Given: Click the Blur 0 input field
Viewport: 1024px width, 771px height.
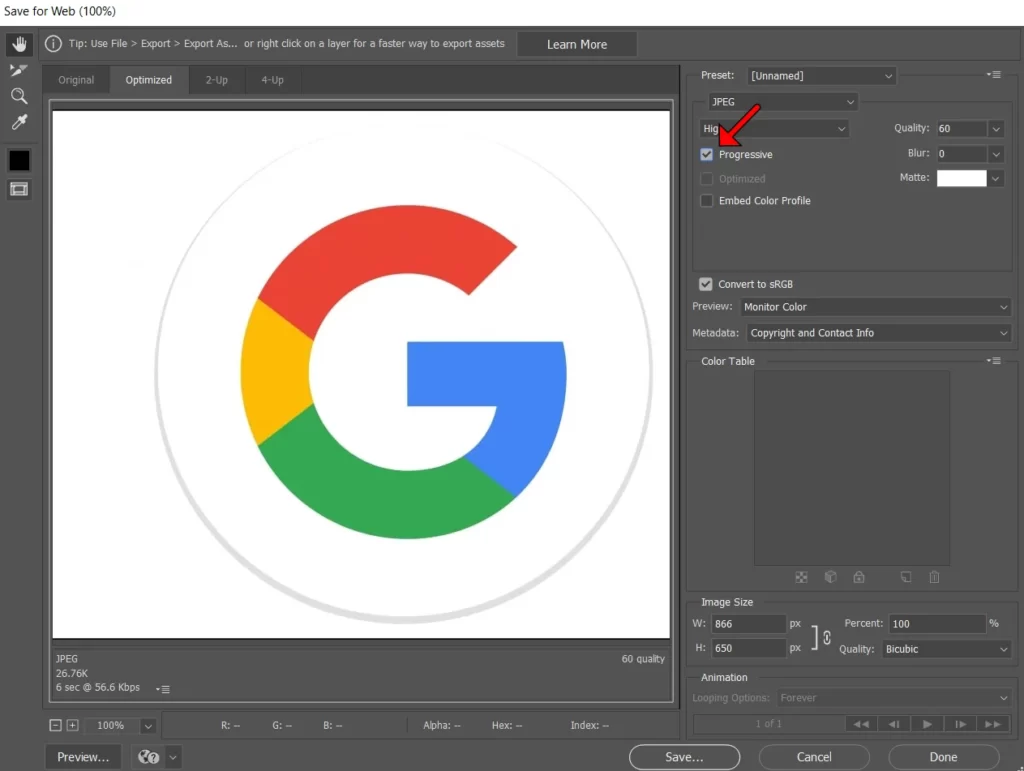Looking at the screenshot, I should click(x=961, y=155).
